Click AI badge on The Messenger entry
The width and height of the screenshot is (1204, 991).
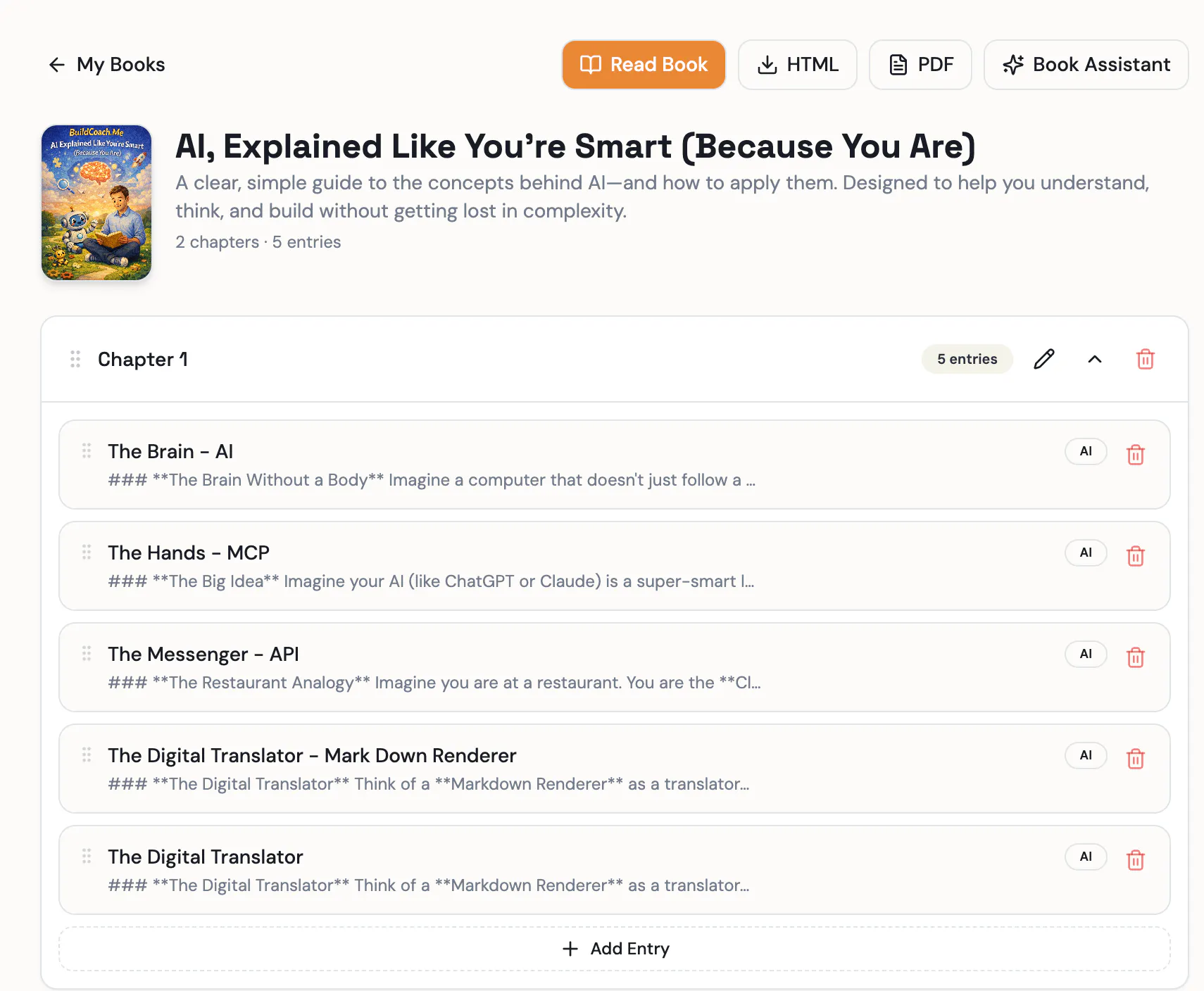pos(1086,654)
